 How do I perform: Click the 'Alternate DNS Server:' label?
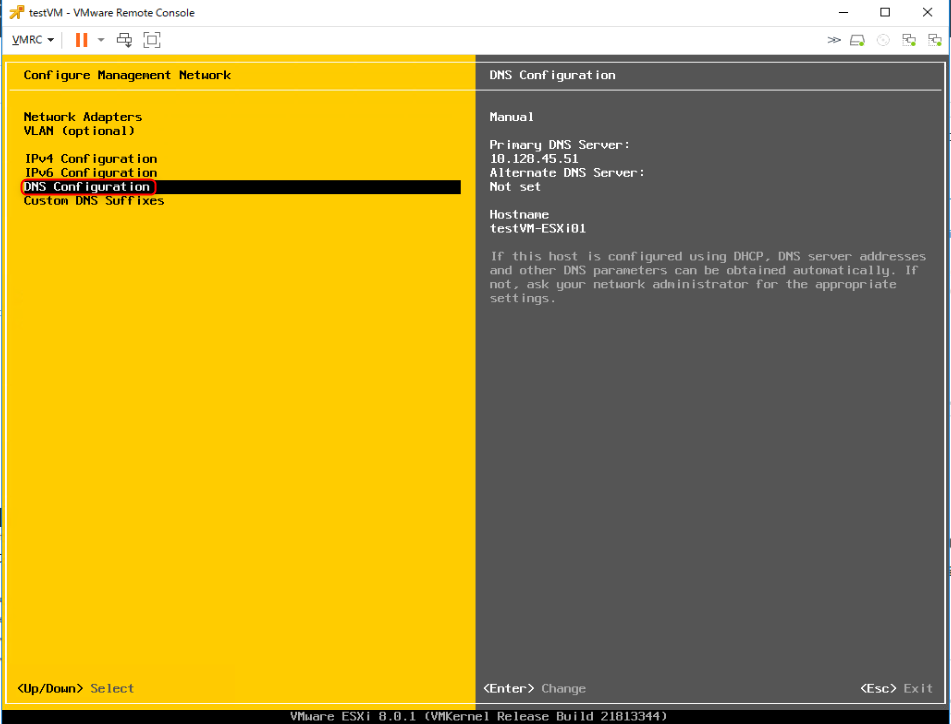point(566,173)
